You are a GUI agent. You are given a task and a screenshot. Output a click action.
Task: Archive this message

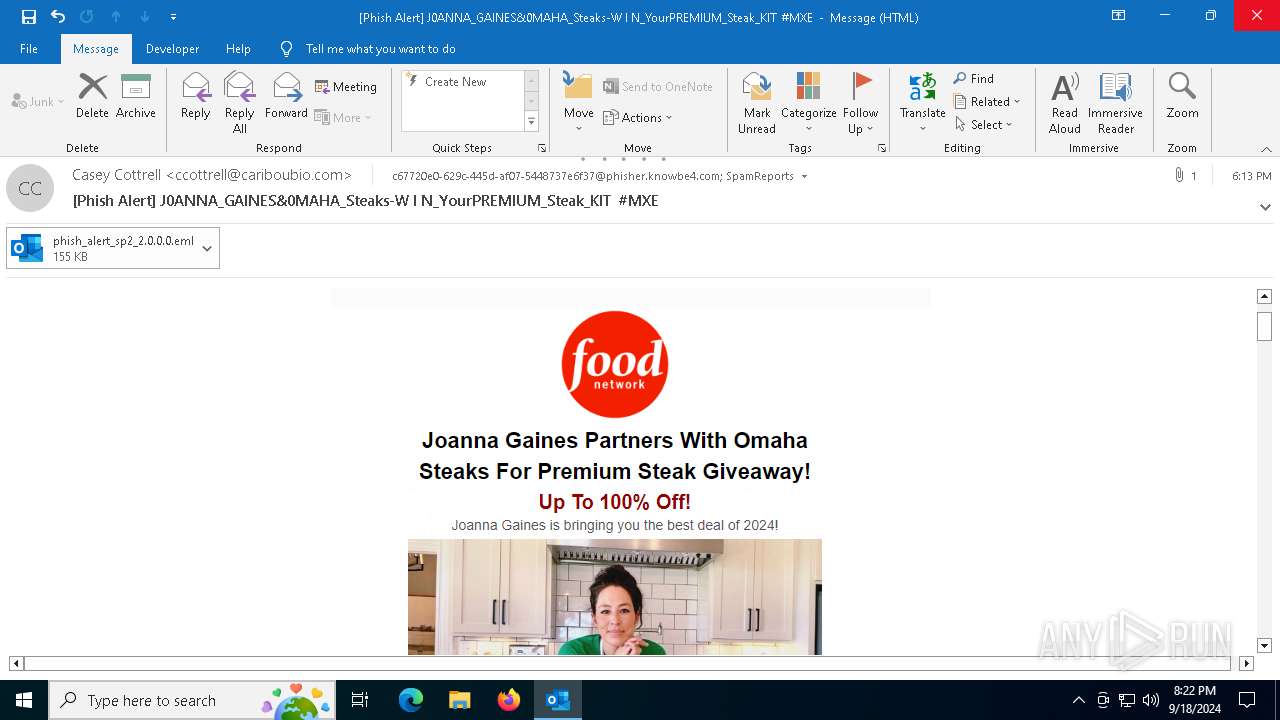tap(136, 96)
